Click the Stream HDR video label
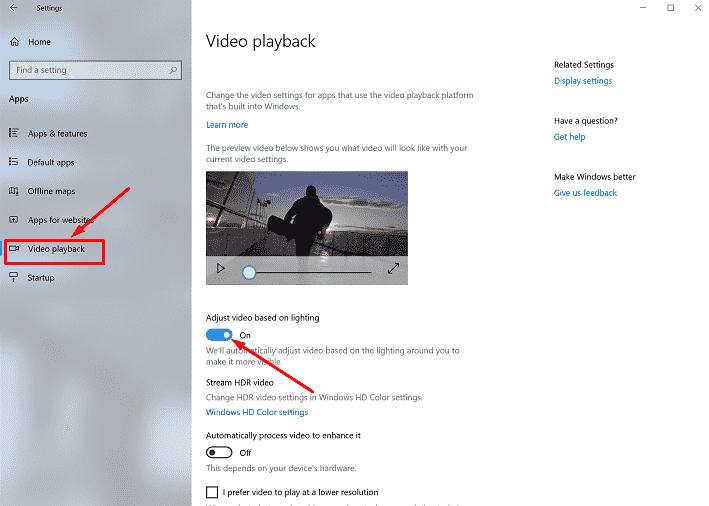Screen dimensions: 709x506 tap(240, 383)
